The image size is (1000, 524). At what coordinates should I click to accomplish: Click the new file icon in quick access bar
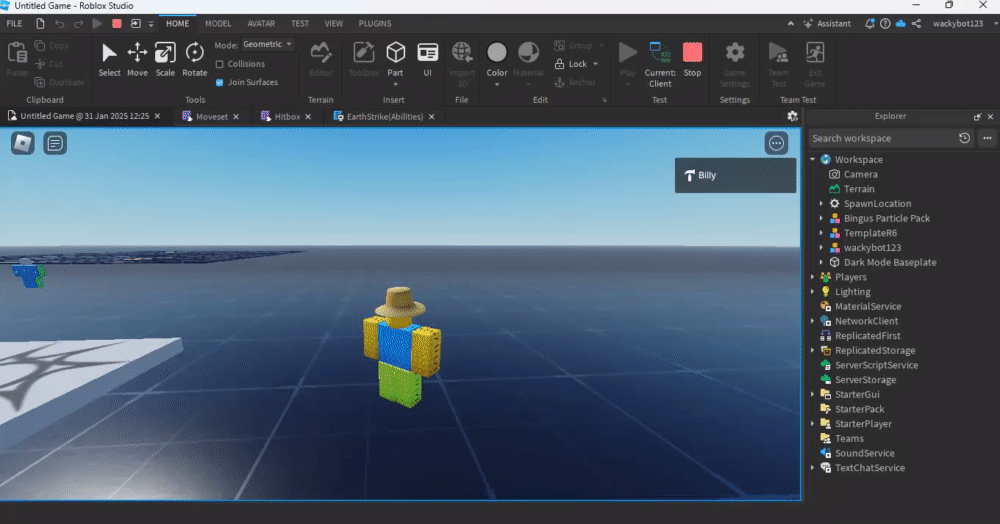click(x=40, y=24)
